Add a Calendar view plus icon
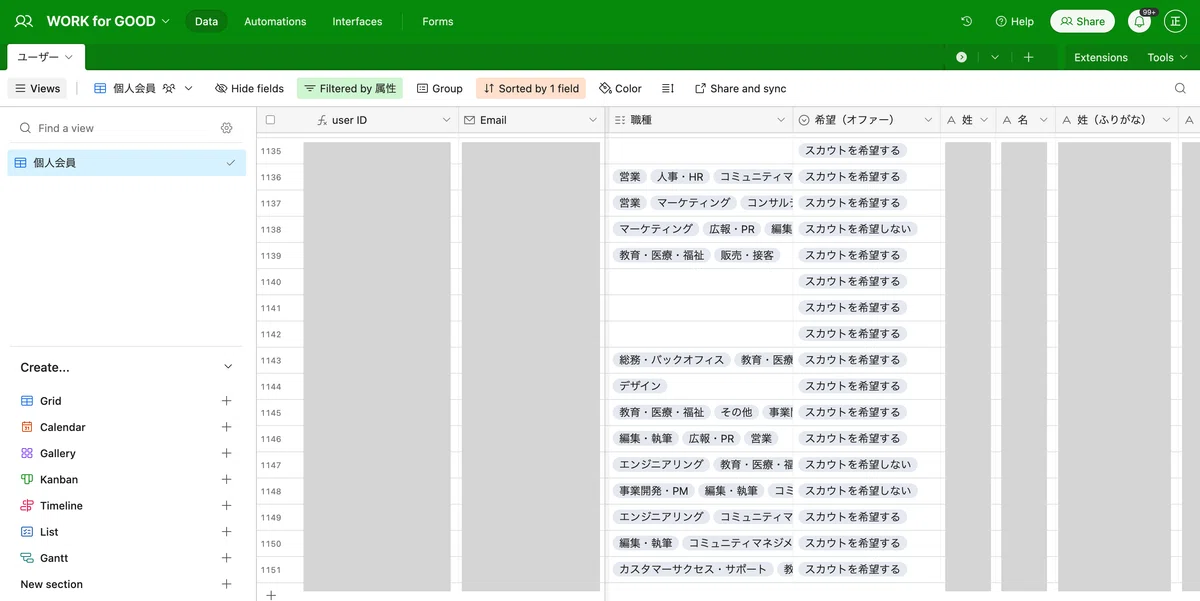Screen dimensions: 1200x601 [227, 427]
